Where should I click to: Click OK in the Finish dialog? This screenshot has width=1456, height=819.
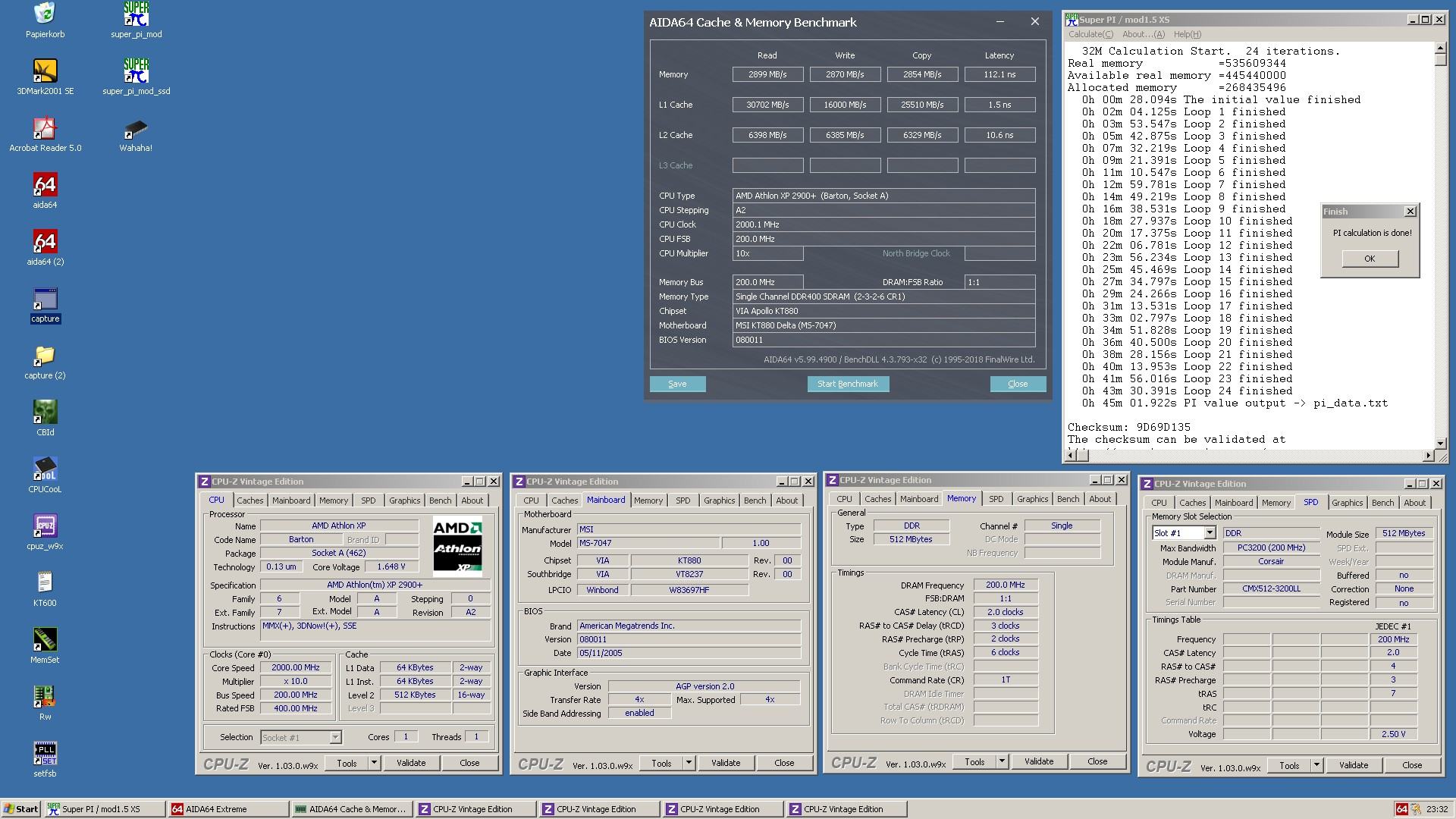(1370, 259)
